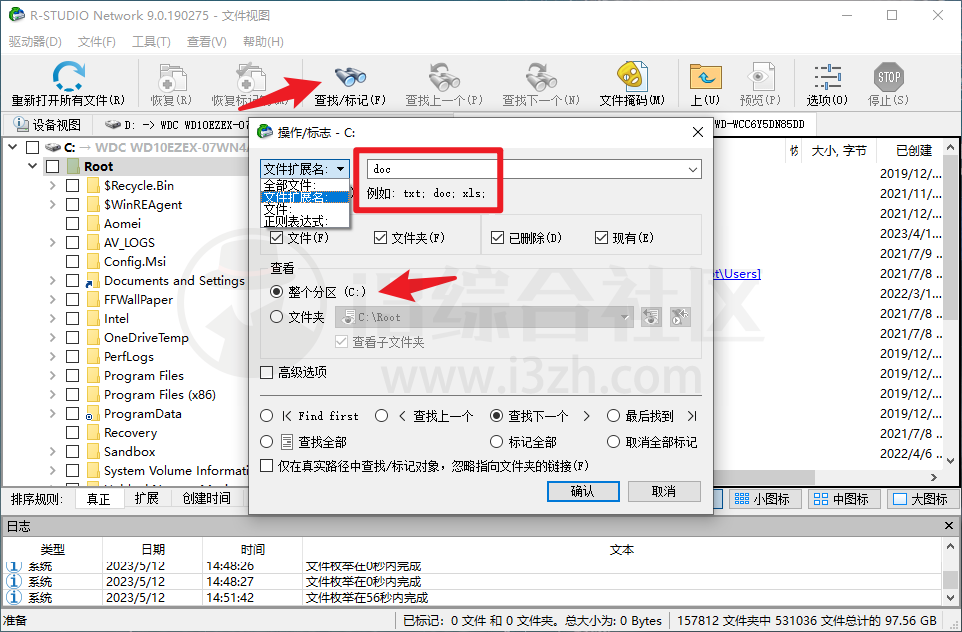Click the 已创建 column header

click(x=914, y=150)
